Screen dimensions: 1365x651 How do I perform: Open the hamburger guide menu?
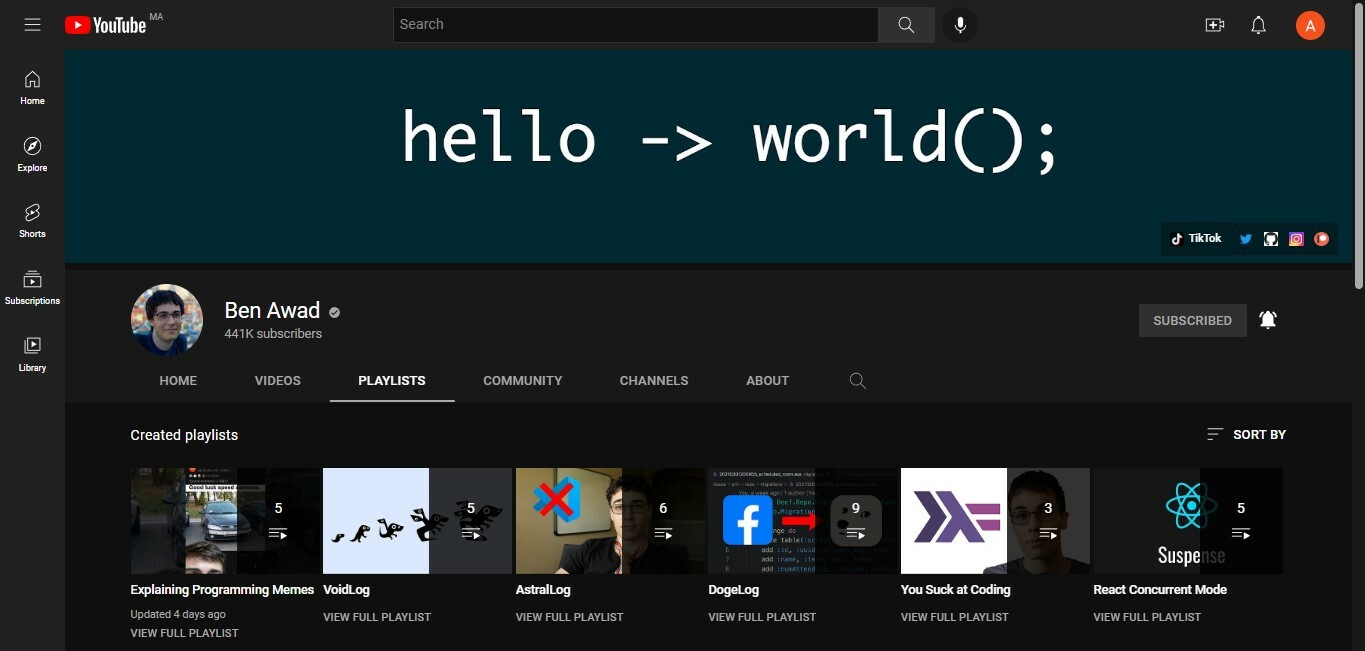pyautogui.click(x=32, y=25)
